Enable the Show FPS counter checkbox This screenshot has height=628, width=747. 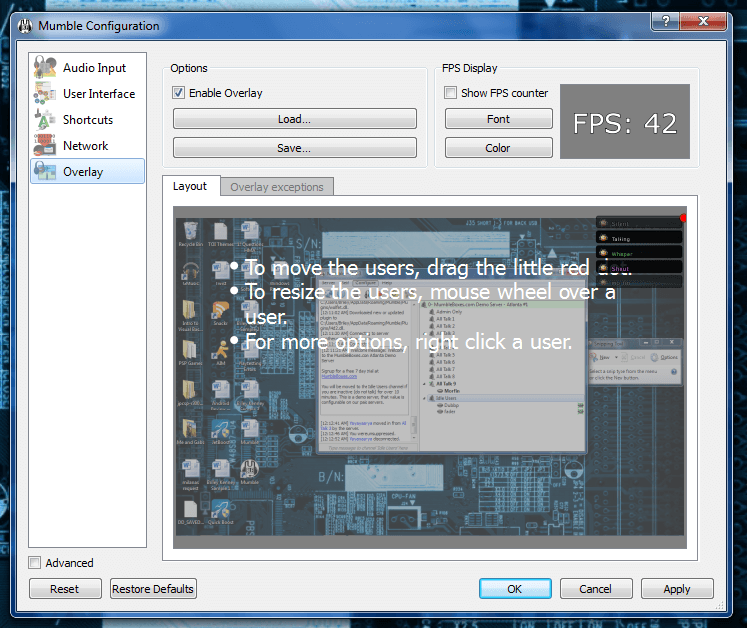[x=450, y=93]
